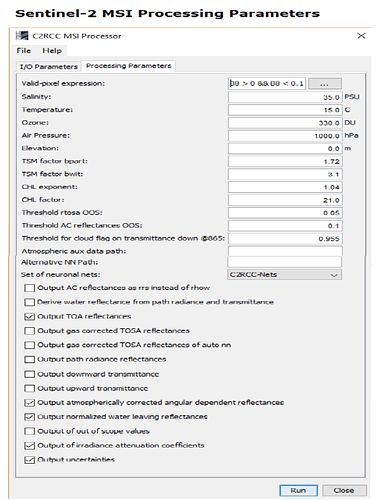Toggle Output TOA reflectances checkbox
This screenshot has height=500, width=389.
[x=29, y=316]
